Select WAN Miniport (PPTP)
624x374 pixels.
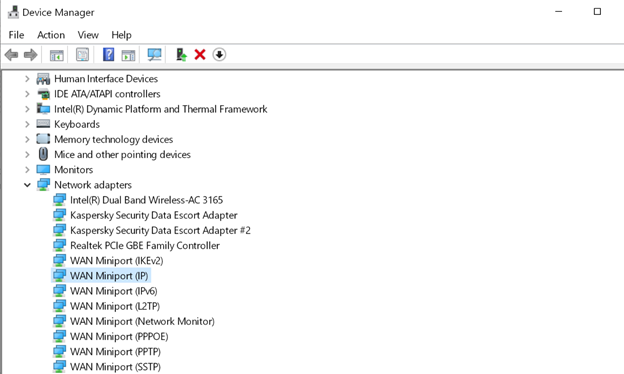pos(115,352)
